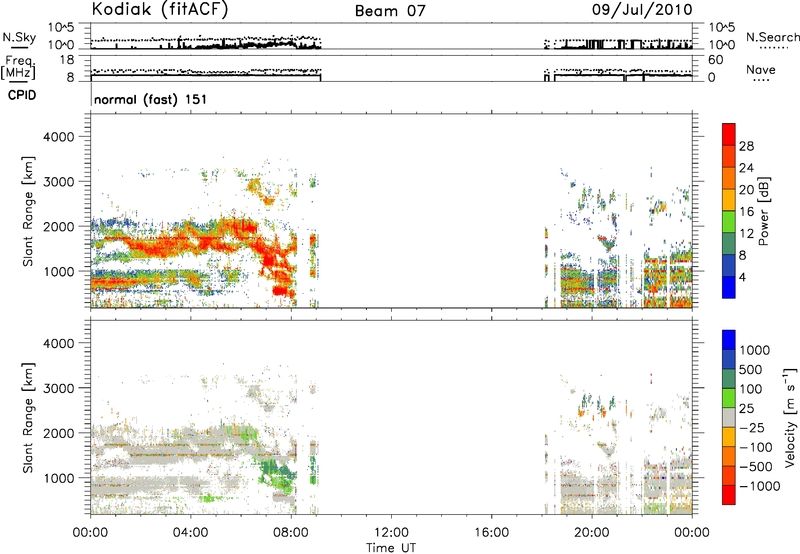Click the '16:00' time axis label
The width and height of the screenshot is (800, 554).
coord(491,533)
